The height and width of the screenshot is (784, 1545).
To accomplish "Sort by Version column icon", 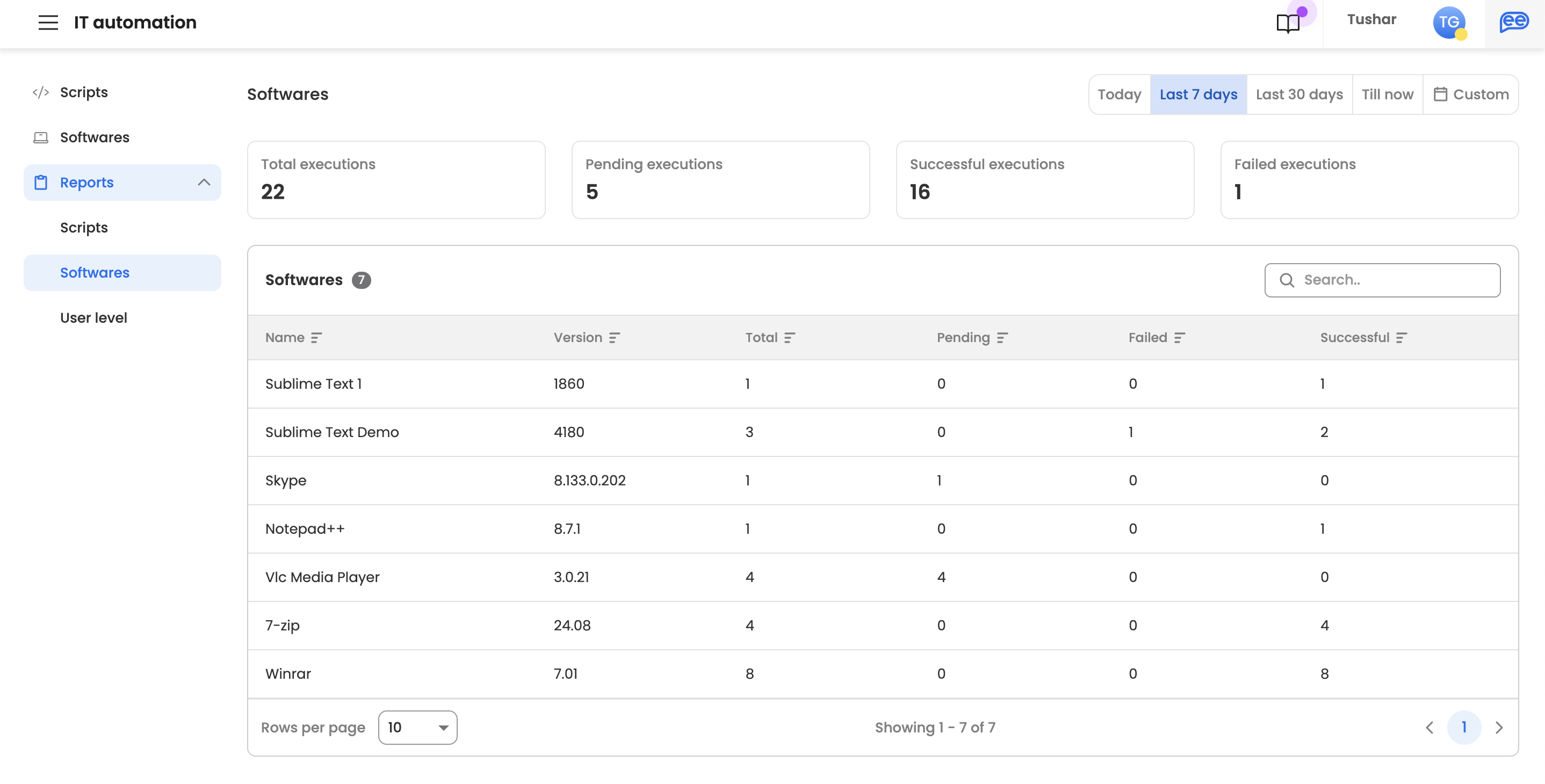I will 614,338.
